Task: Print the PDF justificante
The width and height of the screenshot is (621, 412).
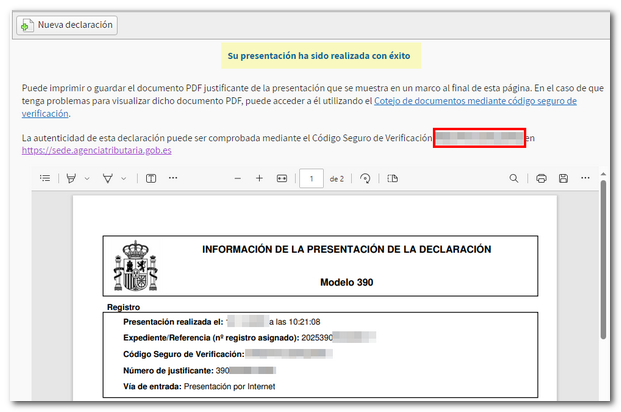Action: [x=541, y=178]
